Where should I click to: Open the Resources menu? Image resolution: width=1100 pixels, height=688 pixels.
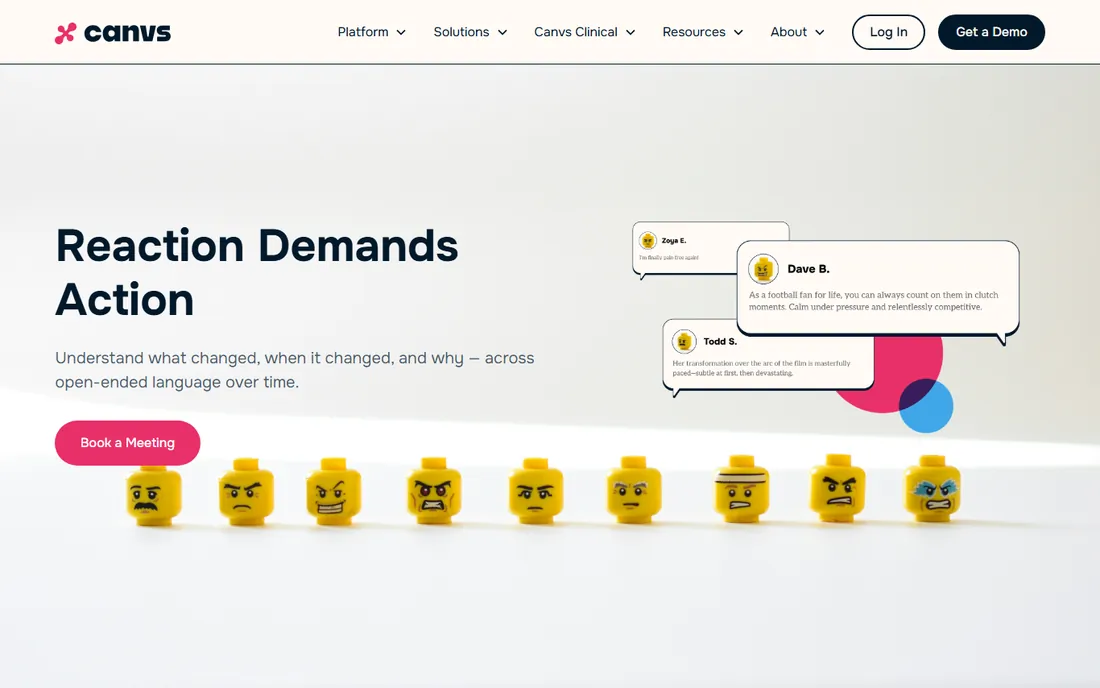pos(694,32)
